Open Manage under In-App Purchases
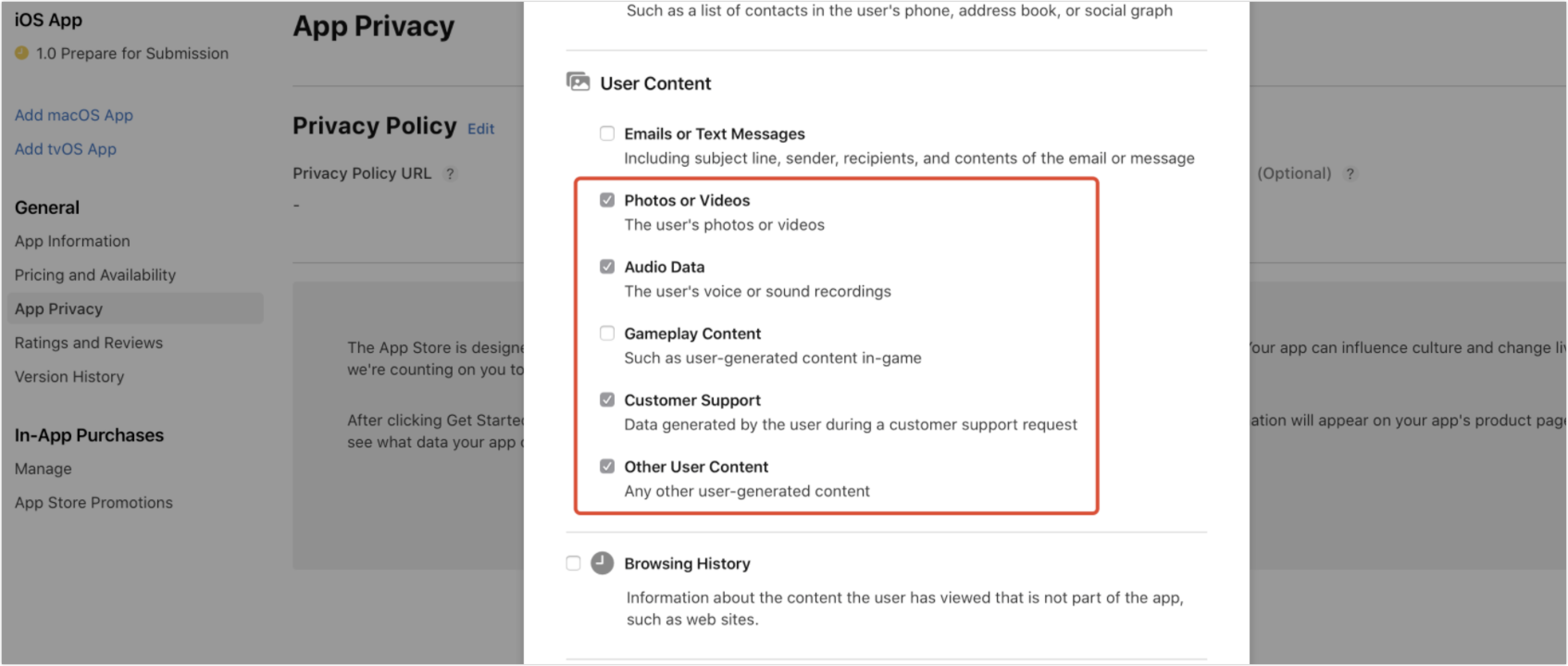 (x=43, y=469)
